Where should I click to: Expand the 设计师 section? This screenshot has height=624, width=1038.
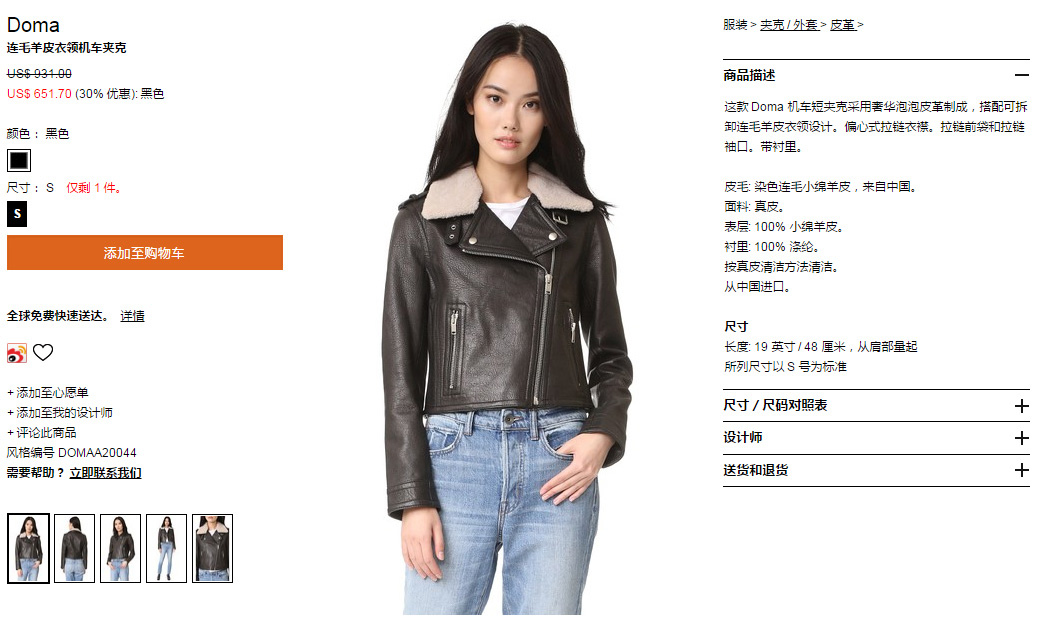[x=1021, y=438]
